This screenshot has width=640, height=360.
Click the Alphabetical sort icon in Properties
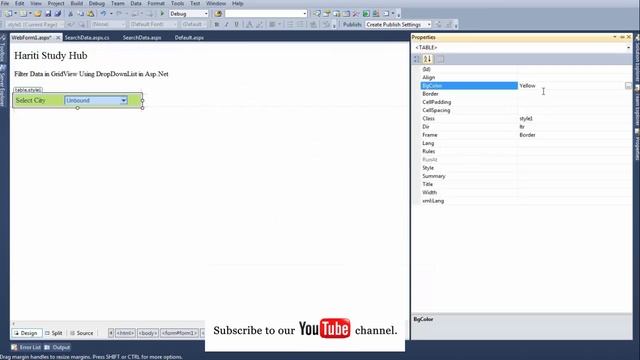pyautogui.click(x=427, y=59)
